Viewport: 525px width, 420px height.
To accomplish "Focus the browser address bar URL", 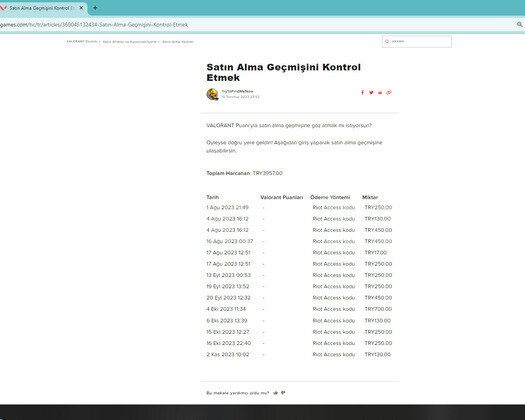I will 94,24.
